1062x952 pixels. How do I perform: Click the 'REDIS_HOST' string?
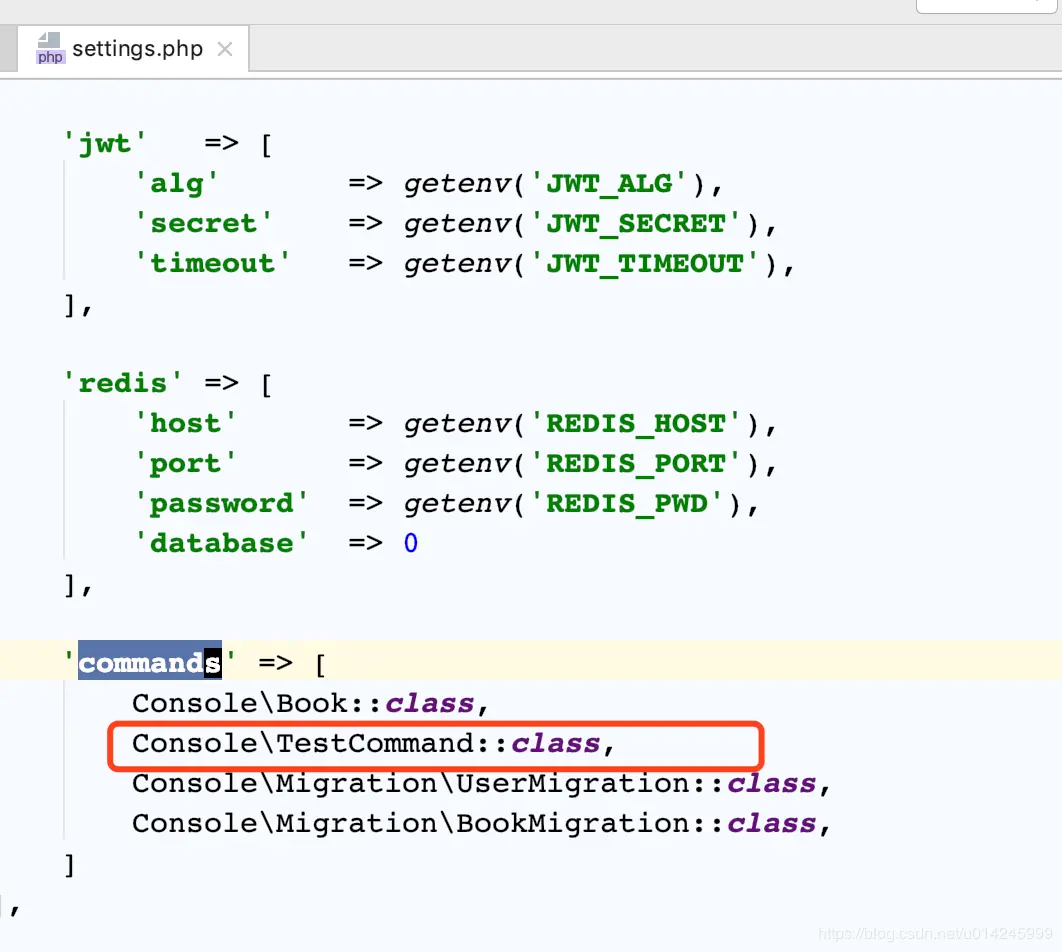click(636, 423)
